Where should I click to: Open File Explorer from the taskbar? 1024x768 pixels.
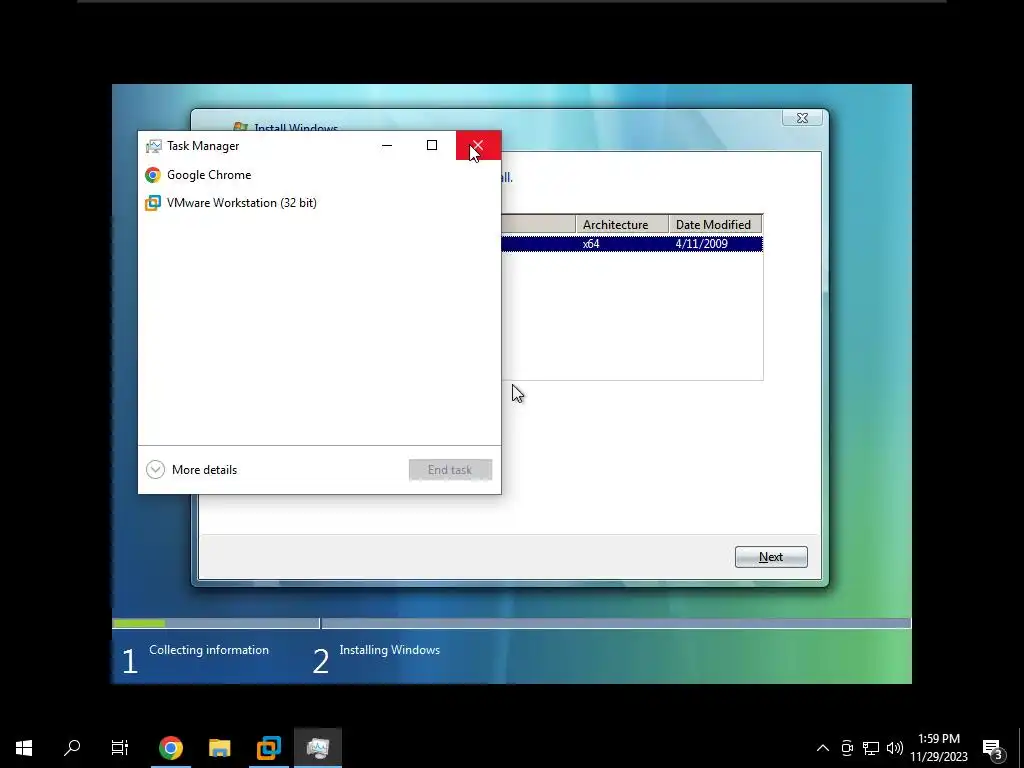pyautogui.click(x=219, y=748)
